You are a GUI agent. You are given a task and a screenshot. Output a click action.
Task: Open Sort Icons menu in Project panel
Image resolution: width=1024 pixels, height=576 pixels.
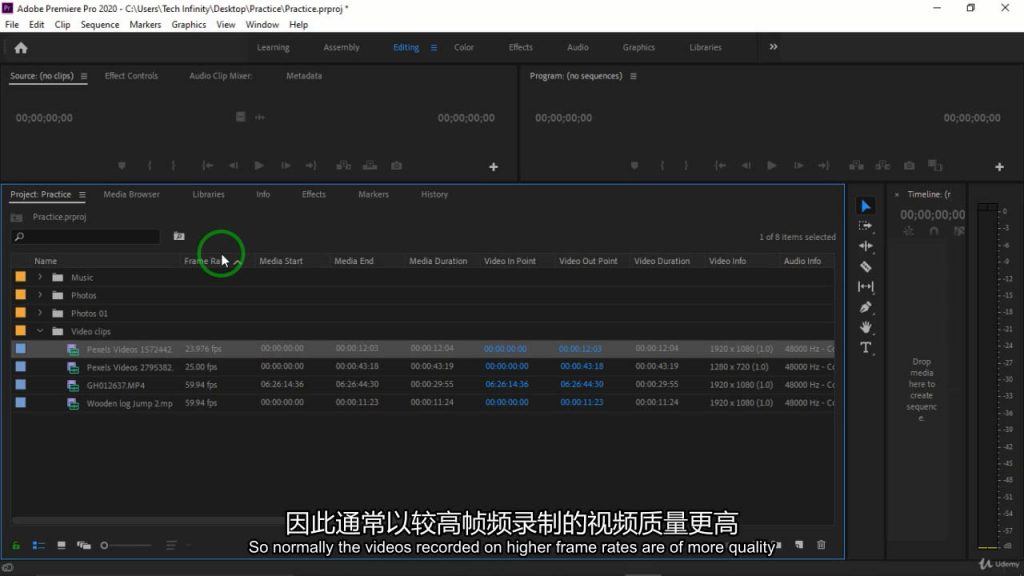[171, 545]
